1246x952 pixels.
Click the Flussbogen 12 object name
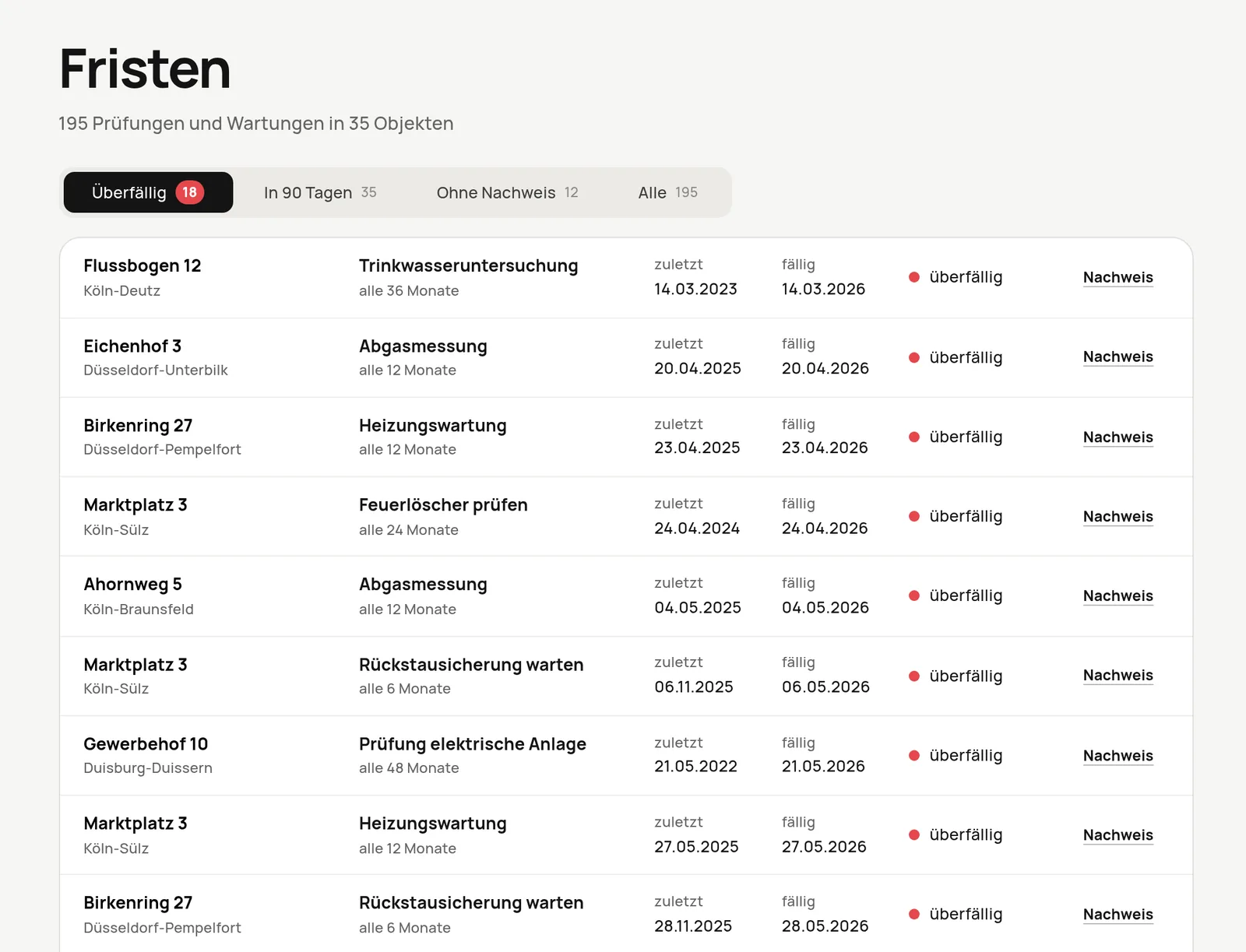pyautogui.click(x=143, y=265)
